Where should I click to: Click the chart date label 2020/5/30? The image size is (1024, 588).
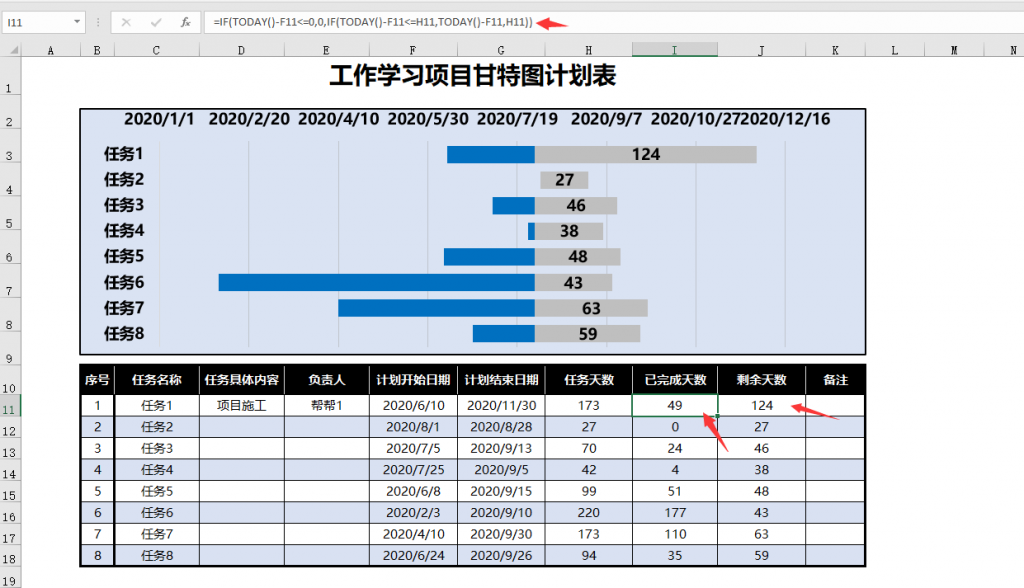428,119
